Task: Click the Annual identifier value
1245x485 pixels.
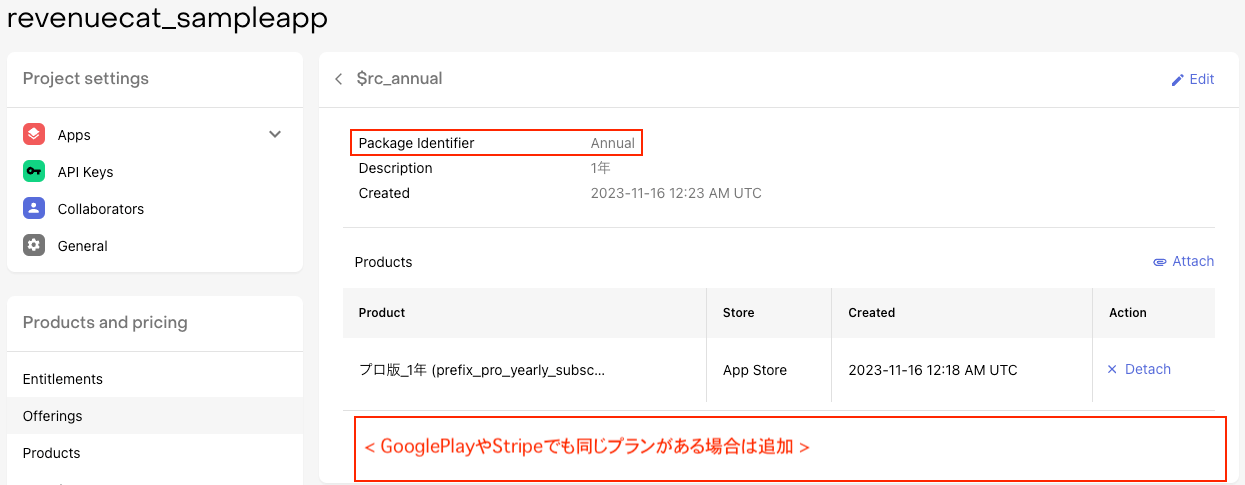Action: pyautogui.click(x=613, y=143)
